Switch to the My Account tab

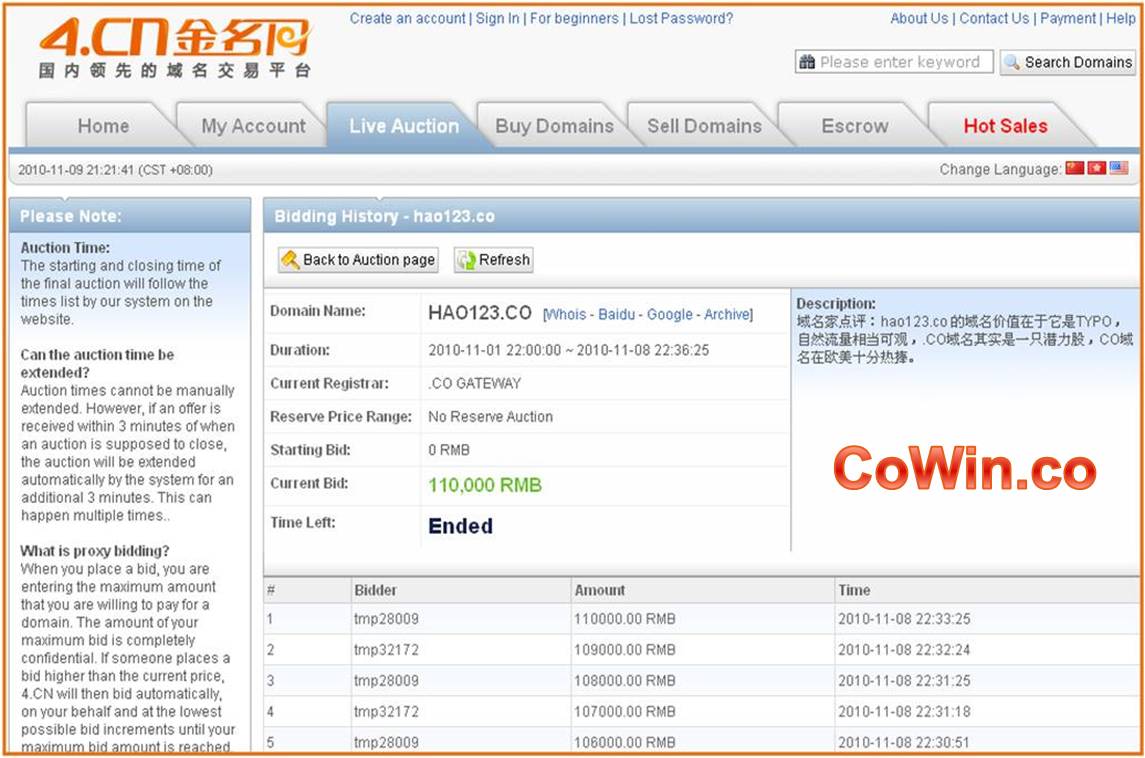253,127
